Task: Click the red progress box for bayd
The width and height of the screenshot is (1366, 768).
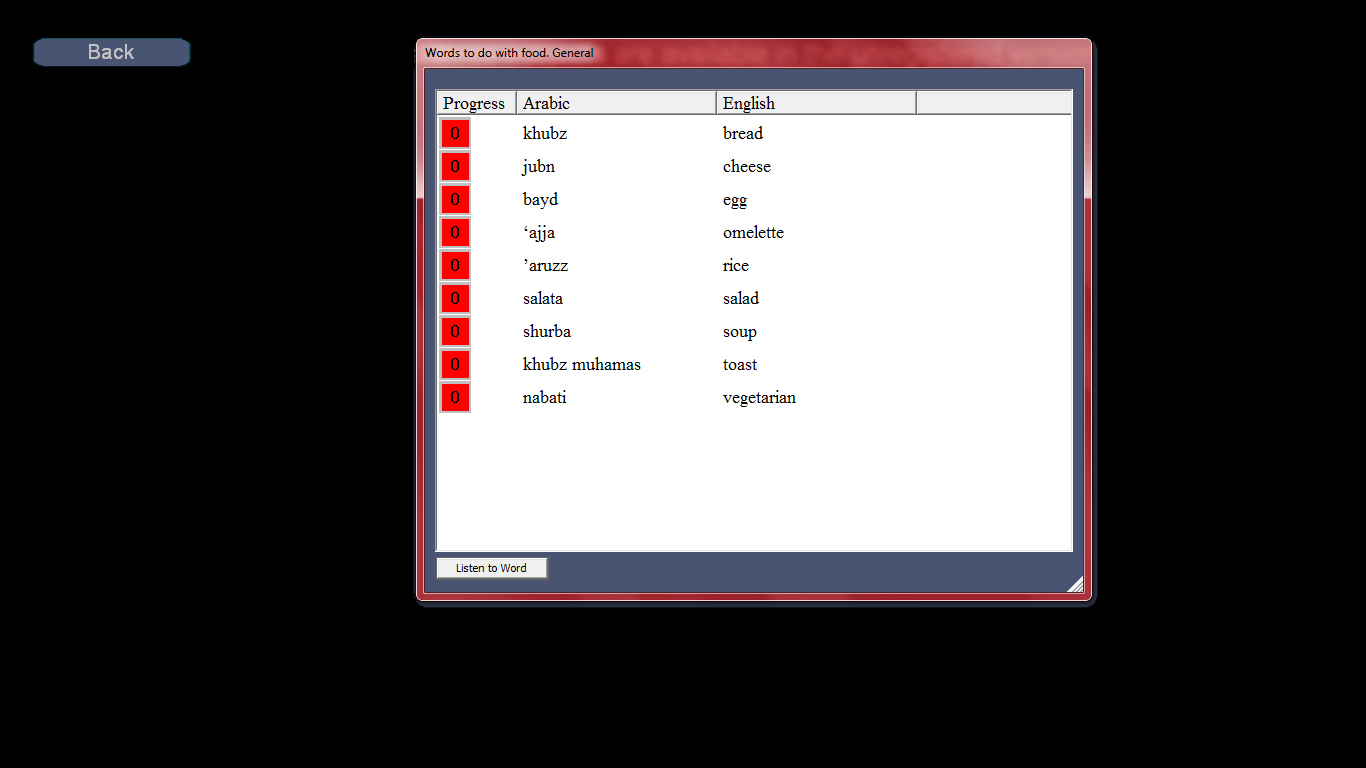Action: (455, 199)
